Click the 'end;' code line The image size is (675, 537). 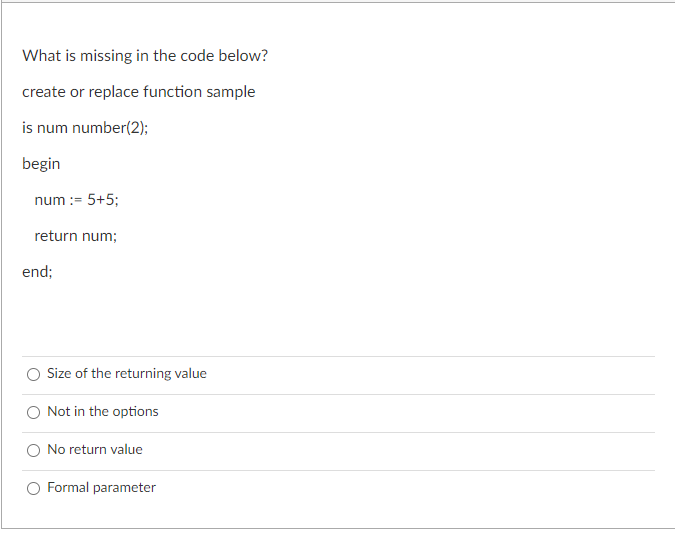37,272
